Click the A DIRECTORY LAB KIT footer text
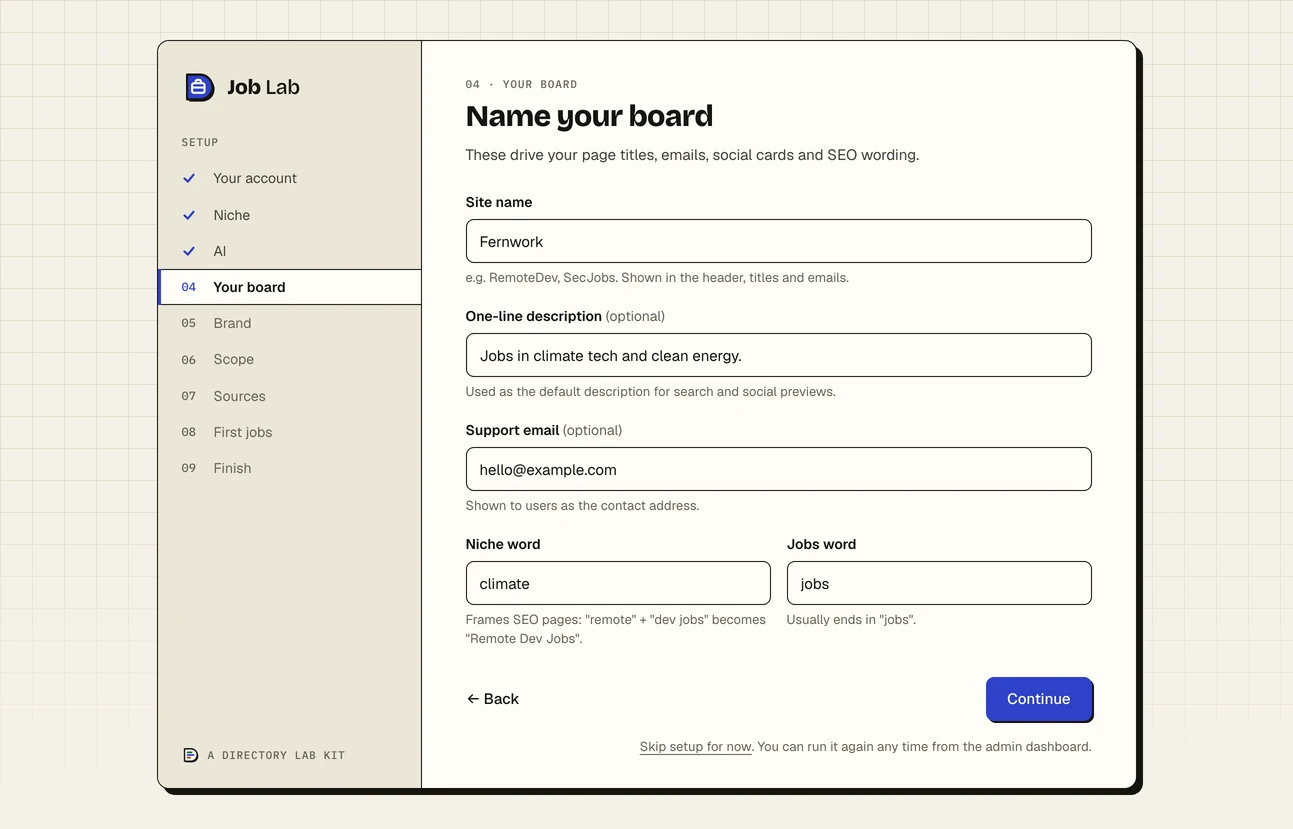The width and height of the screenshot is (1293, 829). [276, 755]
